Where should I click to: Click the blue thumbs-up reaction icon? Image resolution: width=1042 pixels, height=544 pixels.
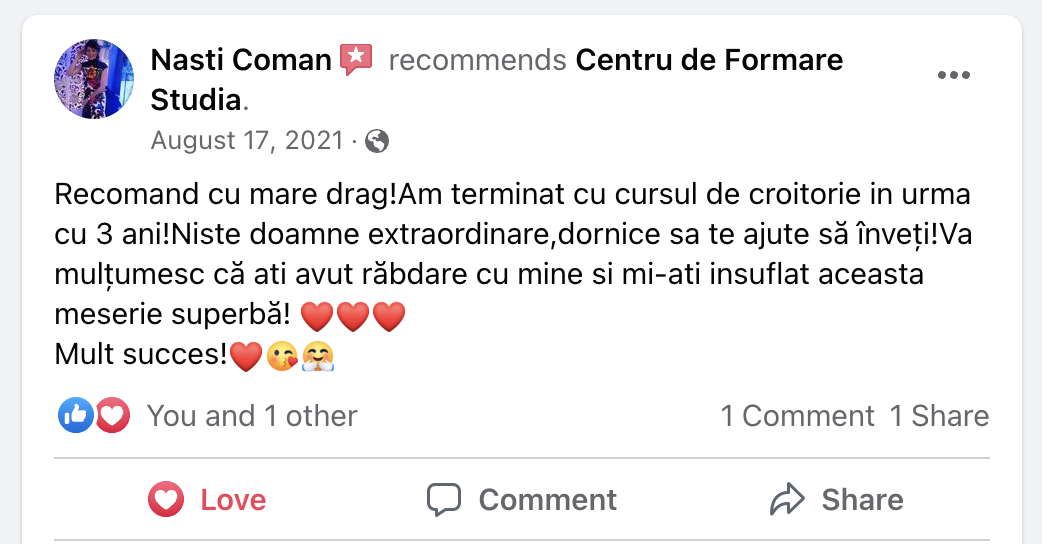click(x=75, y=415)
